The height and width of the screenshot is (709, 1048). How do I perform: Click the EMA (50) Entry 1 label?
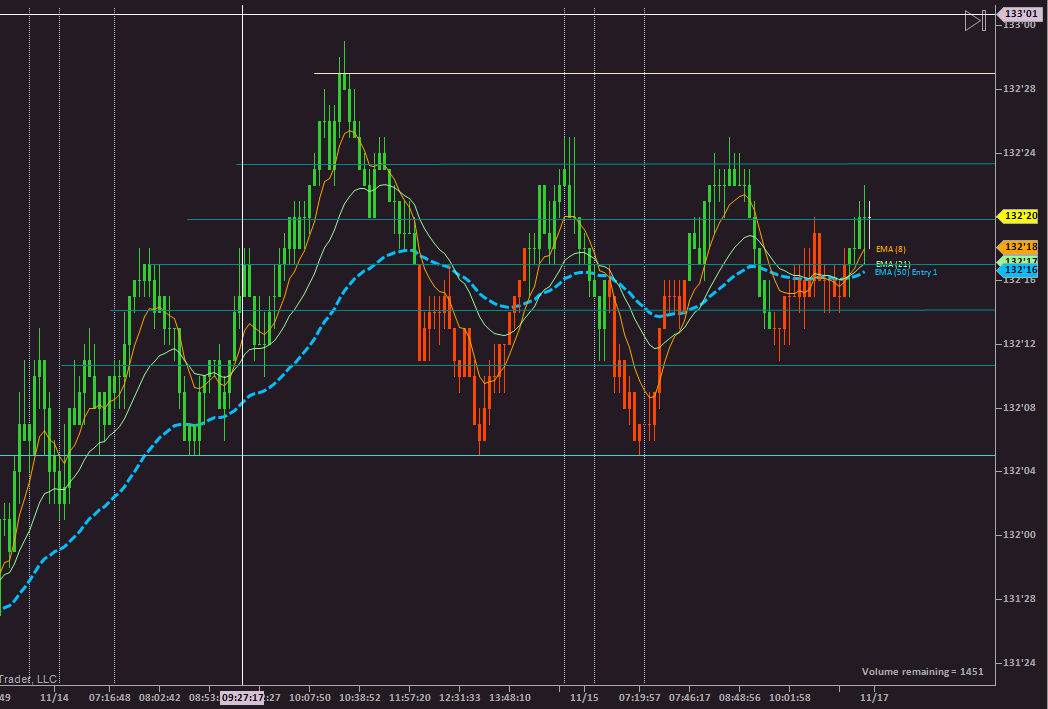[906, 273]
